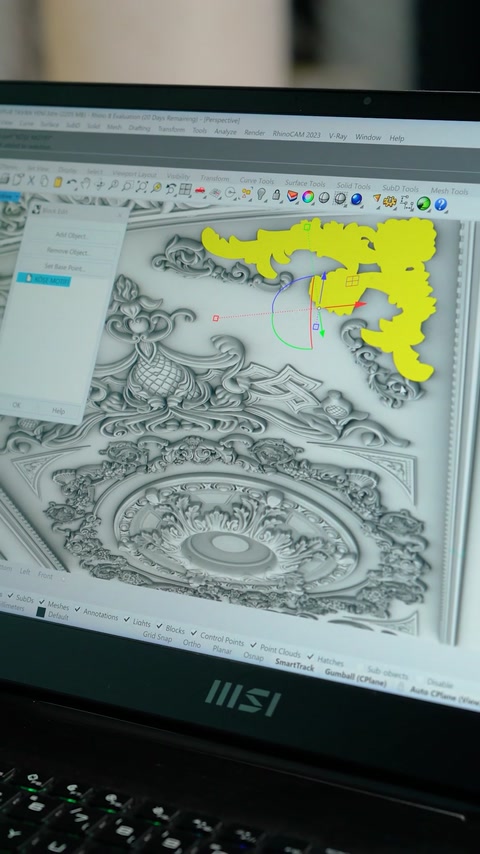The height and width of the screenshot is (854, 480).
Task: Click the grey shaded sphere icon
Action: 324,197
